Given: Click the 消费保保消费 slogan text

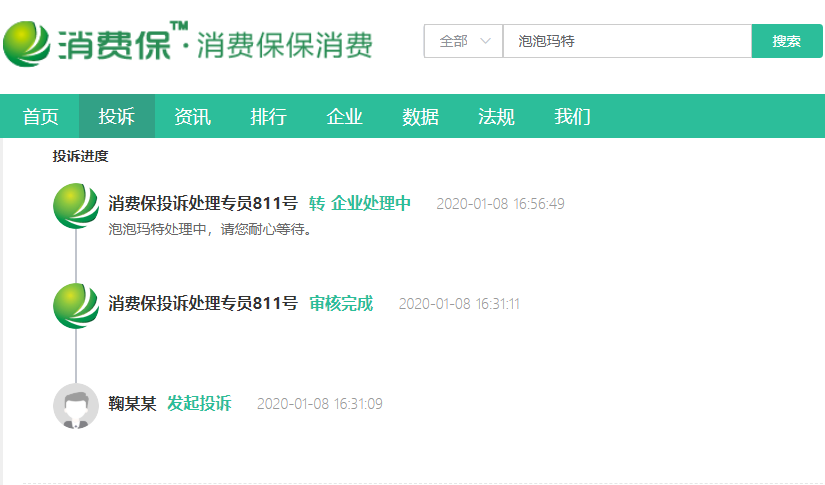Looking at the screenshot, I should pos(285,45).
